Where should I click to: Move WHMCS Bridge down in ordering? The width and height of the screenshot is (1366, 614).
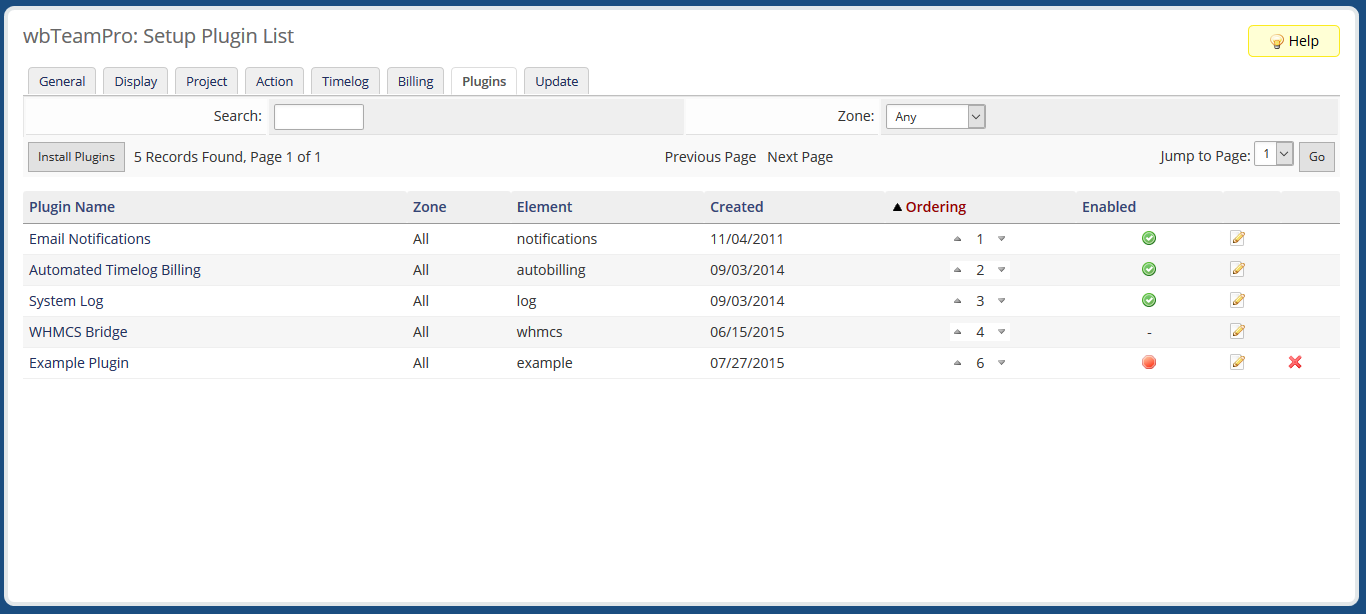tap(1002, 332)
